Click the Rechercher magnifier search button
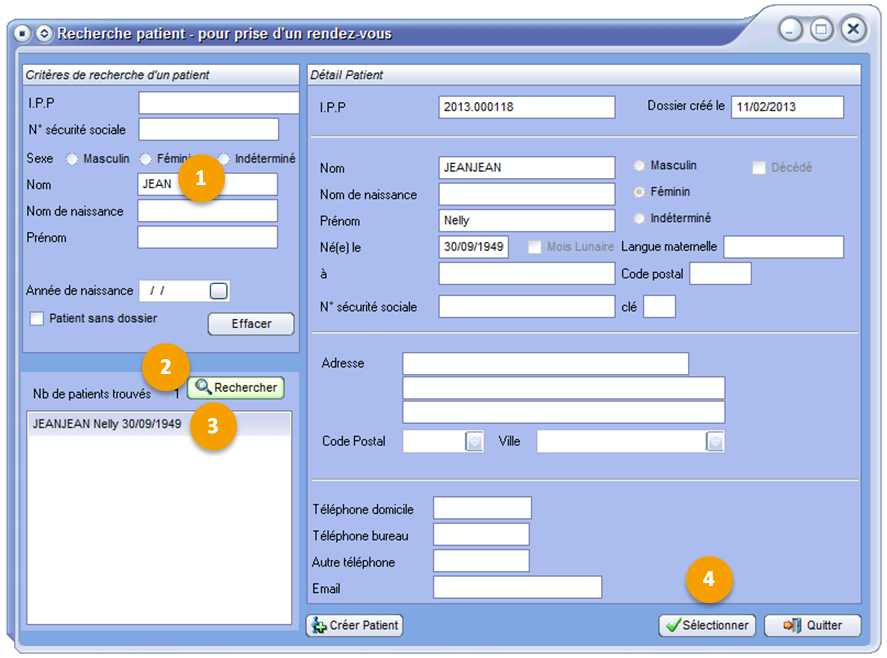Viewport: 887px width, 658px height. (235, 387)
